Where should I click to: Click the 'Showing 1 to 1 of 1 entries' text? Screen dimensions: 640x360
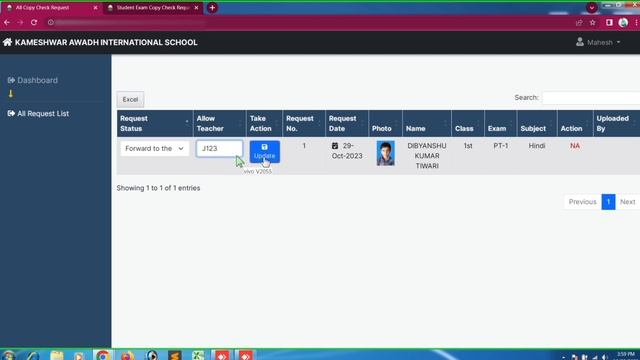pos(158,188)
